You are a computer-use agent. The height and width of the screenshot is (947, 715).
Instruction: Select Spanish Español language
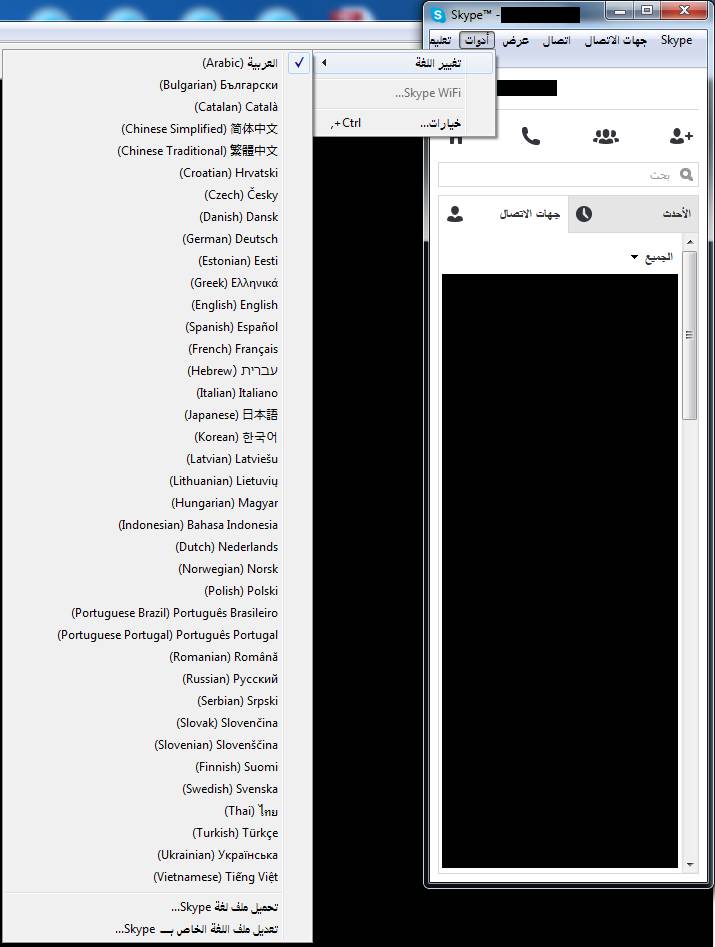pyautogui.click(x=157, y=327)
